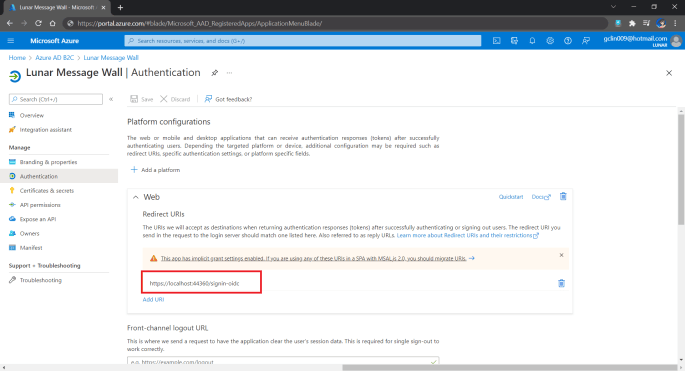
Task: Open the more options ellipsis beside title
Action: 229,73
